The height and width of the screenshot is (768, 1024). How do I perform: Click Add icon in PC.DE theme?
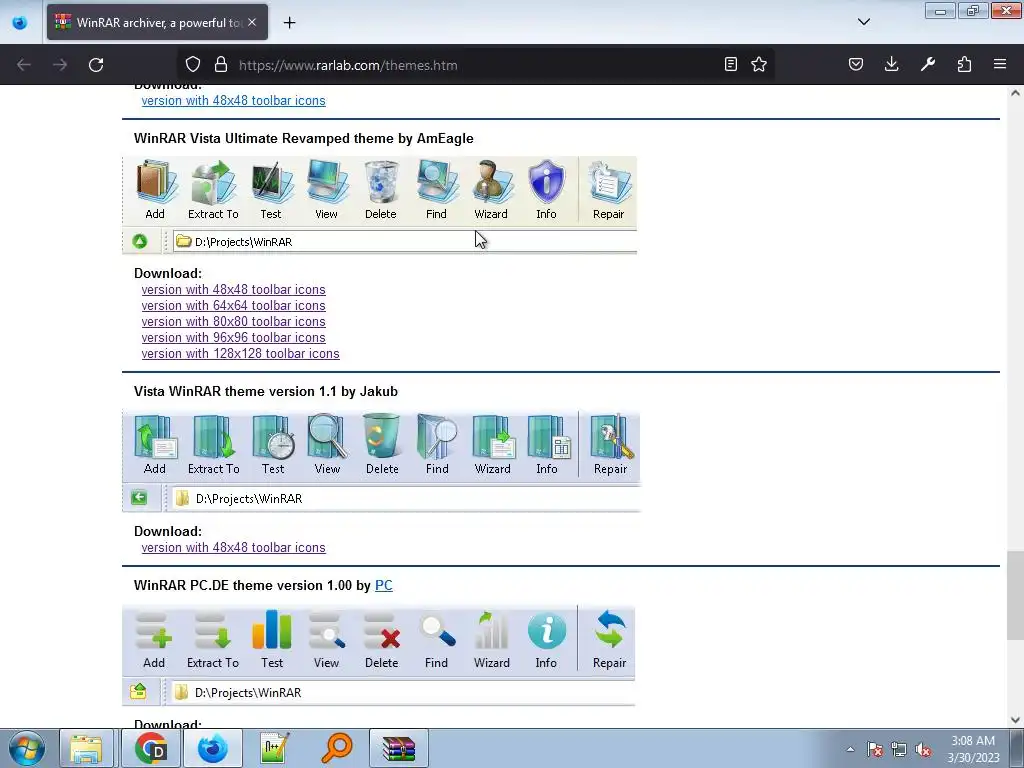tap(154, 630)
